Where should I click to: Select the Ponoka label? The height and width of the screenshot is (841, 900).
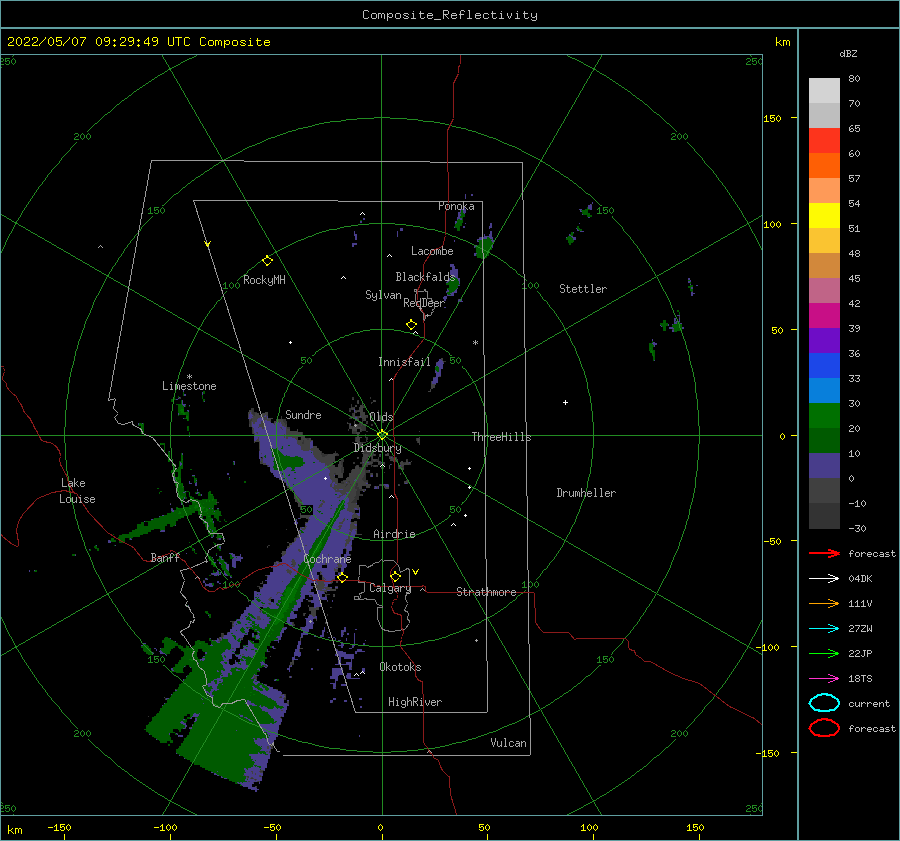click(x=456, y=206)
